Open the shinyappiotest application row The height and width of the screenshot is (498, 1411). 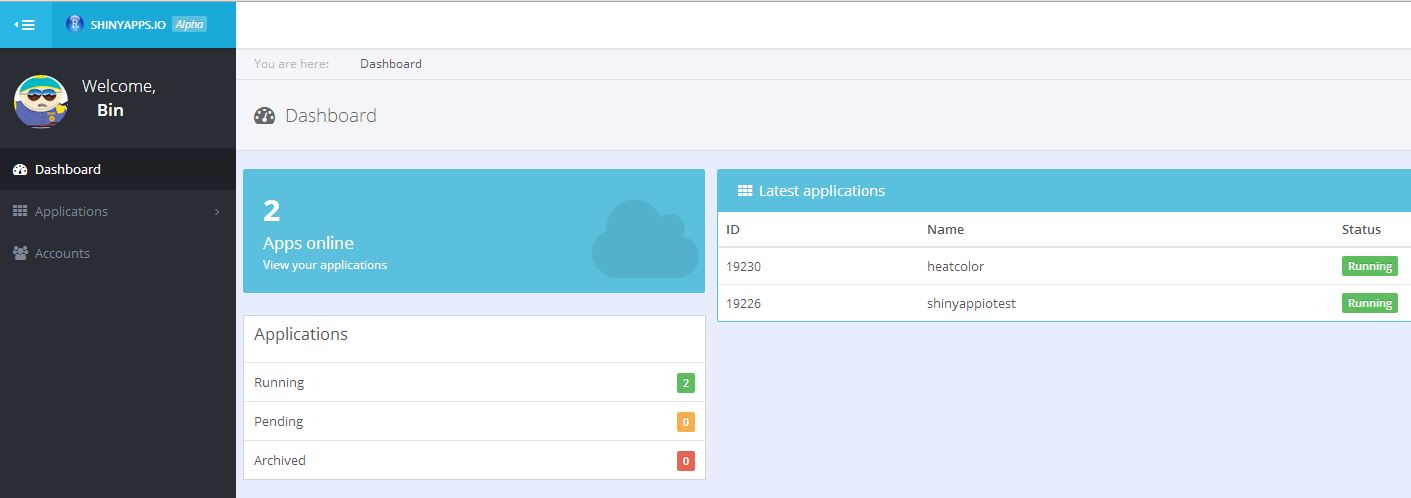coord(971,304)
